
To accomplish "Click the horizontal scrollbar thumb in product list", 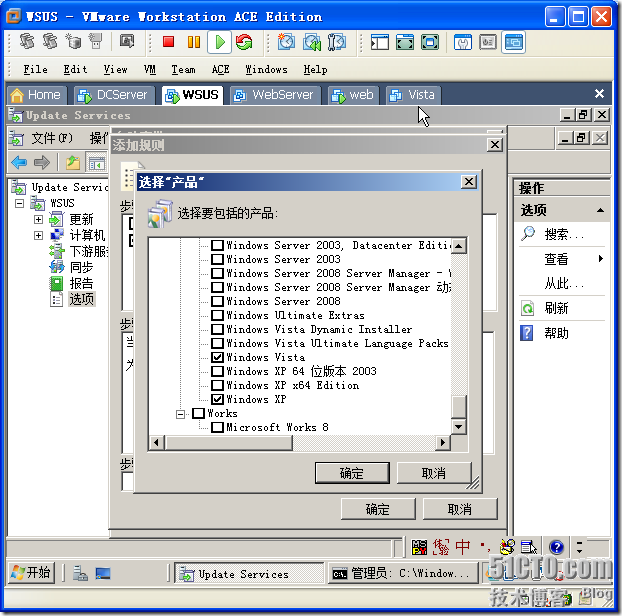I will tap(229, 442).
